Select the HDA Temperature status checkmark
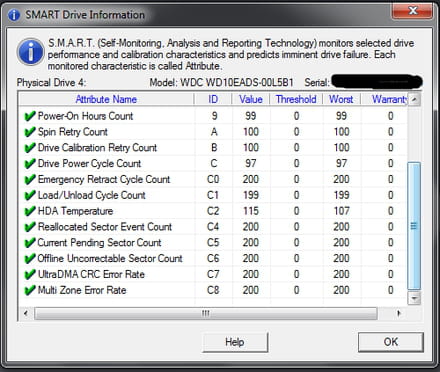The height and width of the screenshot is (372, 440). click(x=30, y=211)
